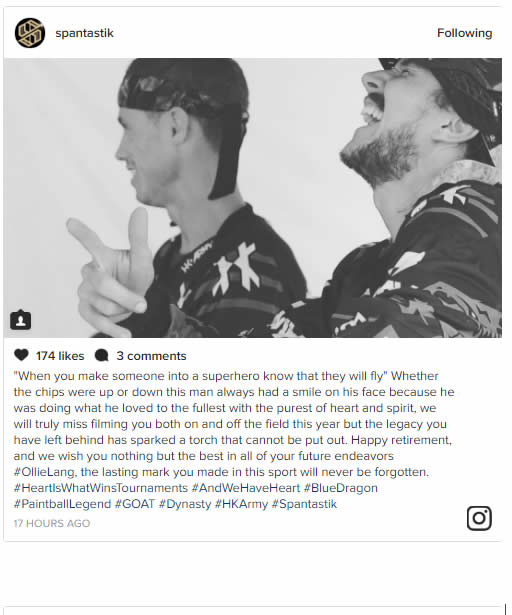Open the #PaintballLegend hashtag
Image resolution: width=512 pixels, height=615 pixels.
[x=62, y=504]
